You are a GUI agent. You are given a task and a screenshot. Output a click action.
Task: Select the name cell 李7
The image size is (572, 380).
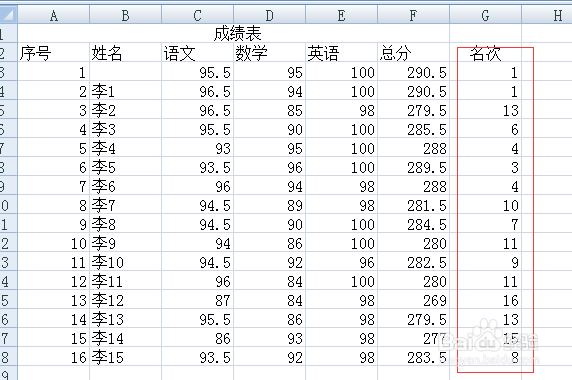coord(125,205)
